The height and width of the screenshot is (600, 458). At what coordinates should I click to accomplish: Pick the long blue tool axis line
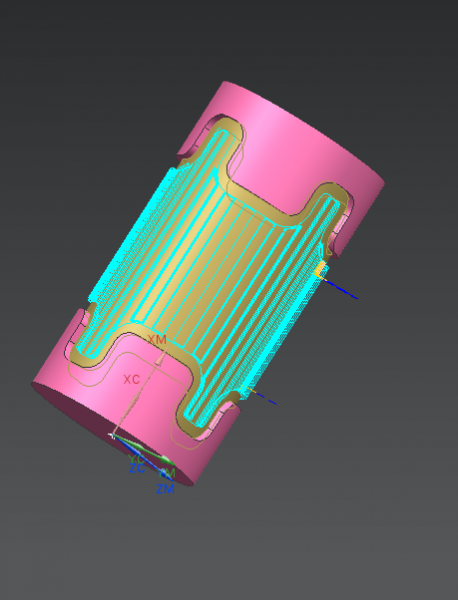(341, 289)
